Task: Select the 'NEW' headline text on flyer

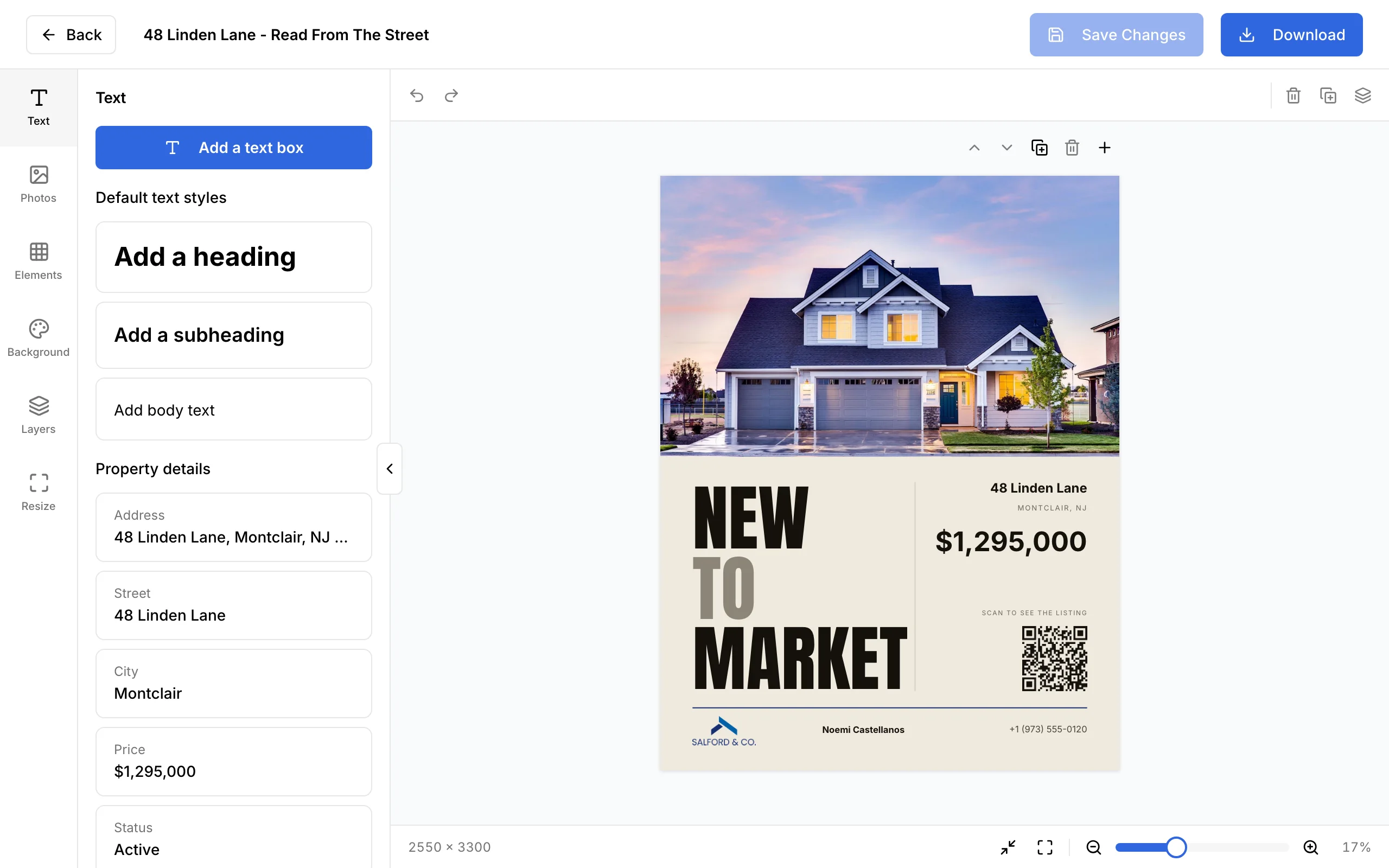Action: (751, 518)
